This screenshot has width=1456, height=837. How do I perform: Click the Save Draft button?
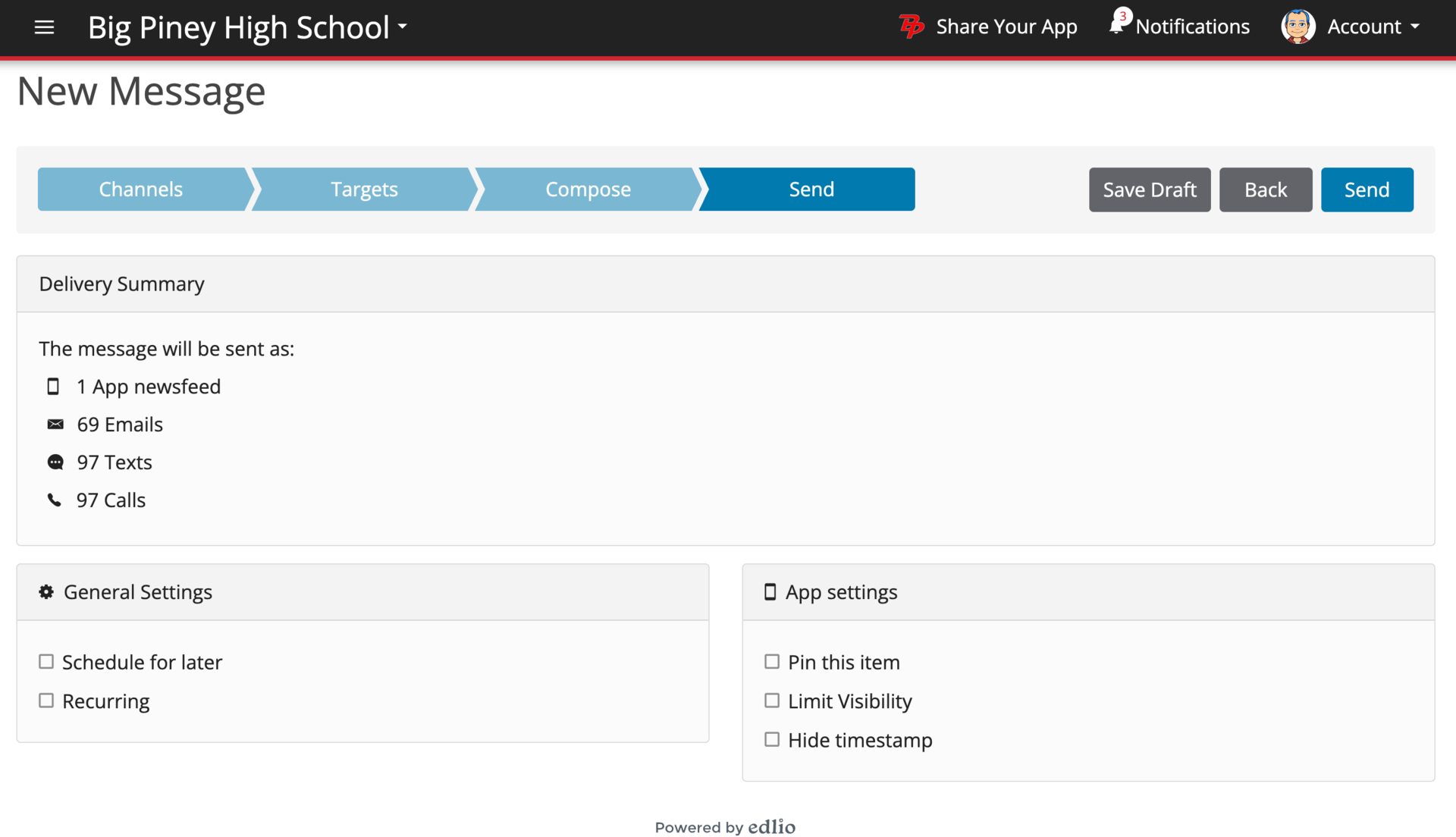tap(1150, 190)
